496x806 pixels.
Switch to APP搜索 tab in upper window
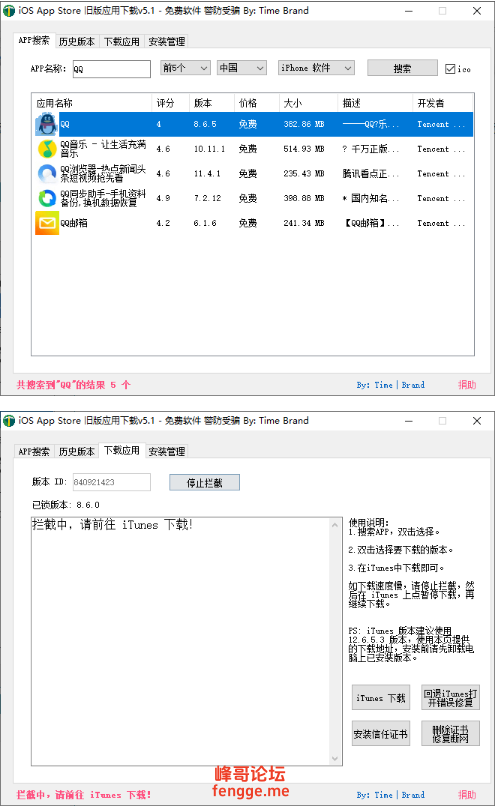coord(34,41)
